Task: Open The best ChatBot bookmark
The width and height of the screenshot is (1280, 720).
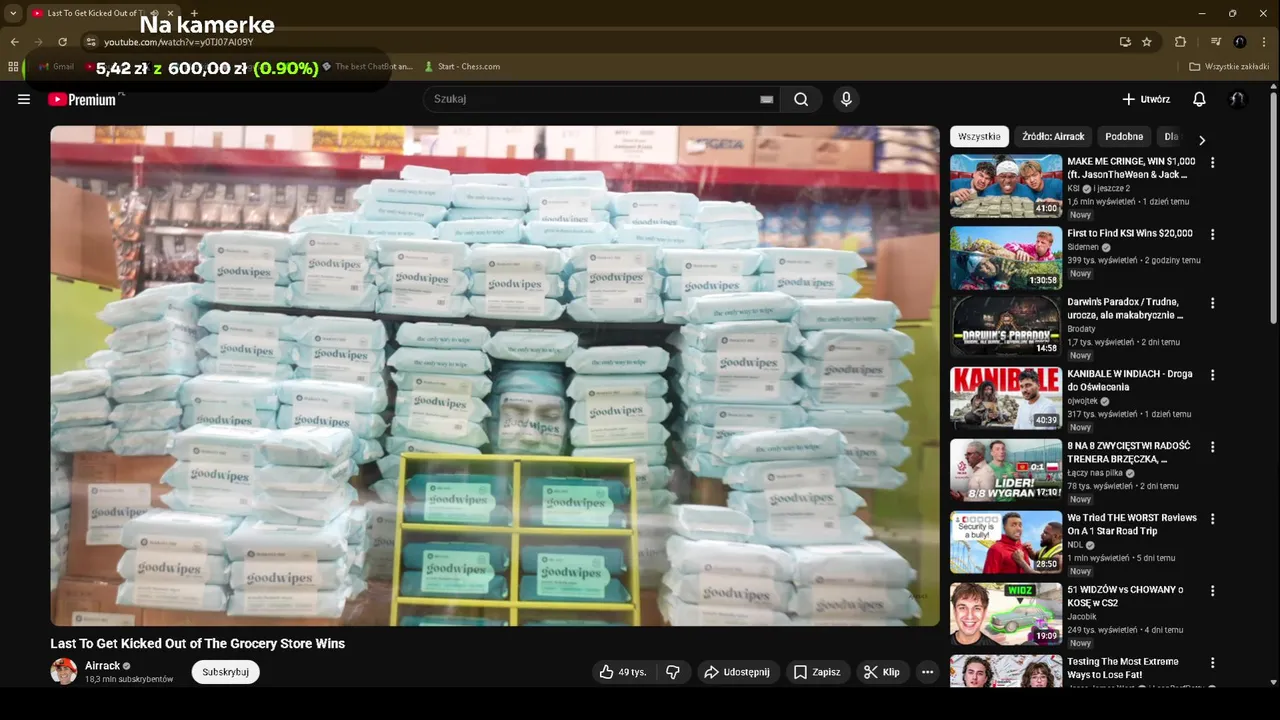Action: tap(367, 67)
